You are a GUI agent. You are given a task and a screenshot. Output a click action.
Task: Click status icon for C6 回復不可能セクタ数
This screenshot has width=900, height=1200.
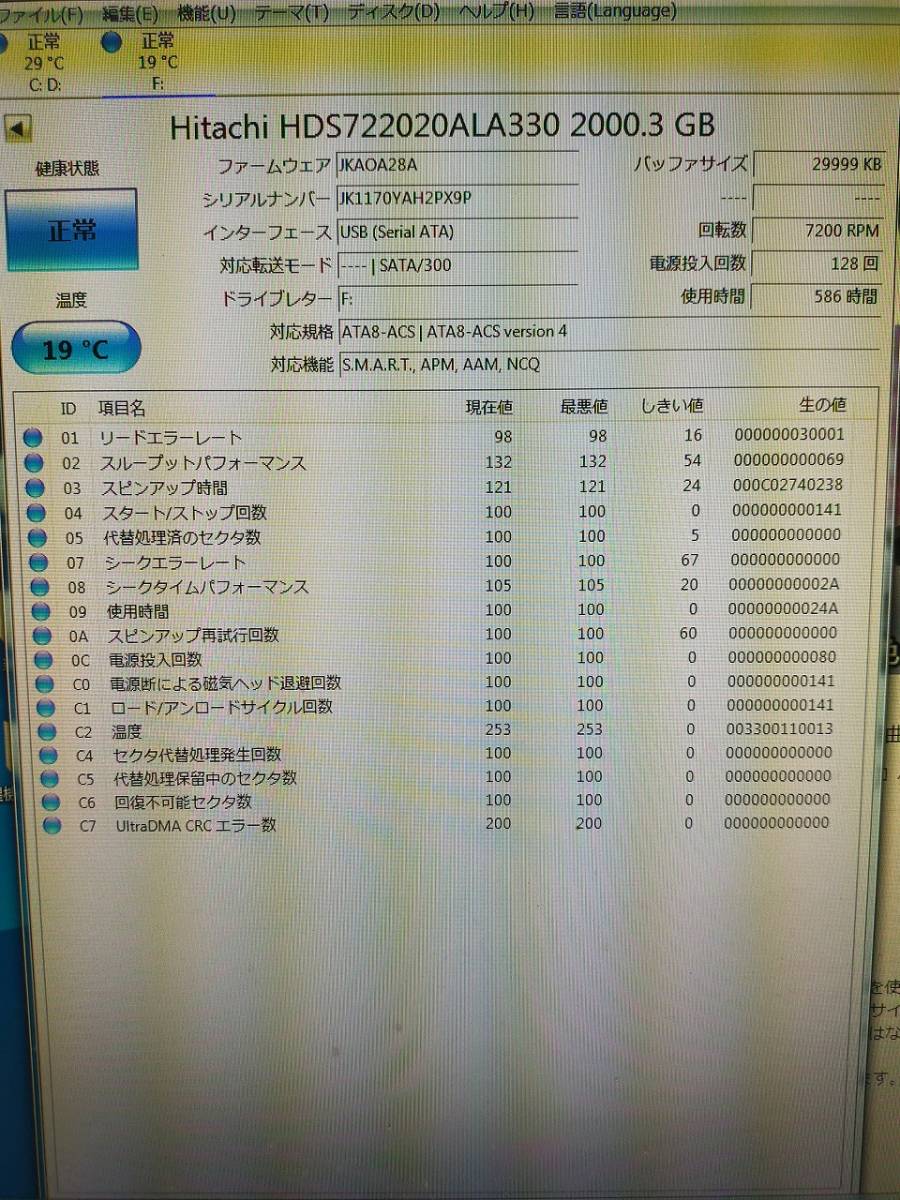point(52,802)
